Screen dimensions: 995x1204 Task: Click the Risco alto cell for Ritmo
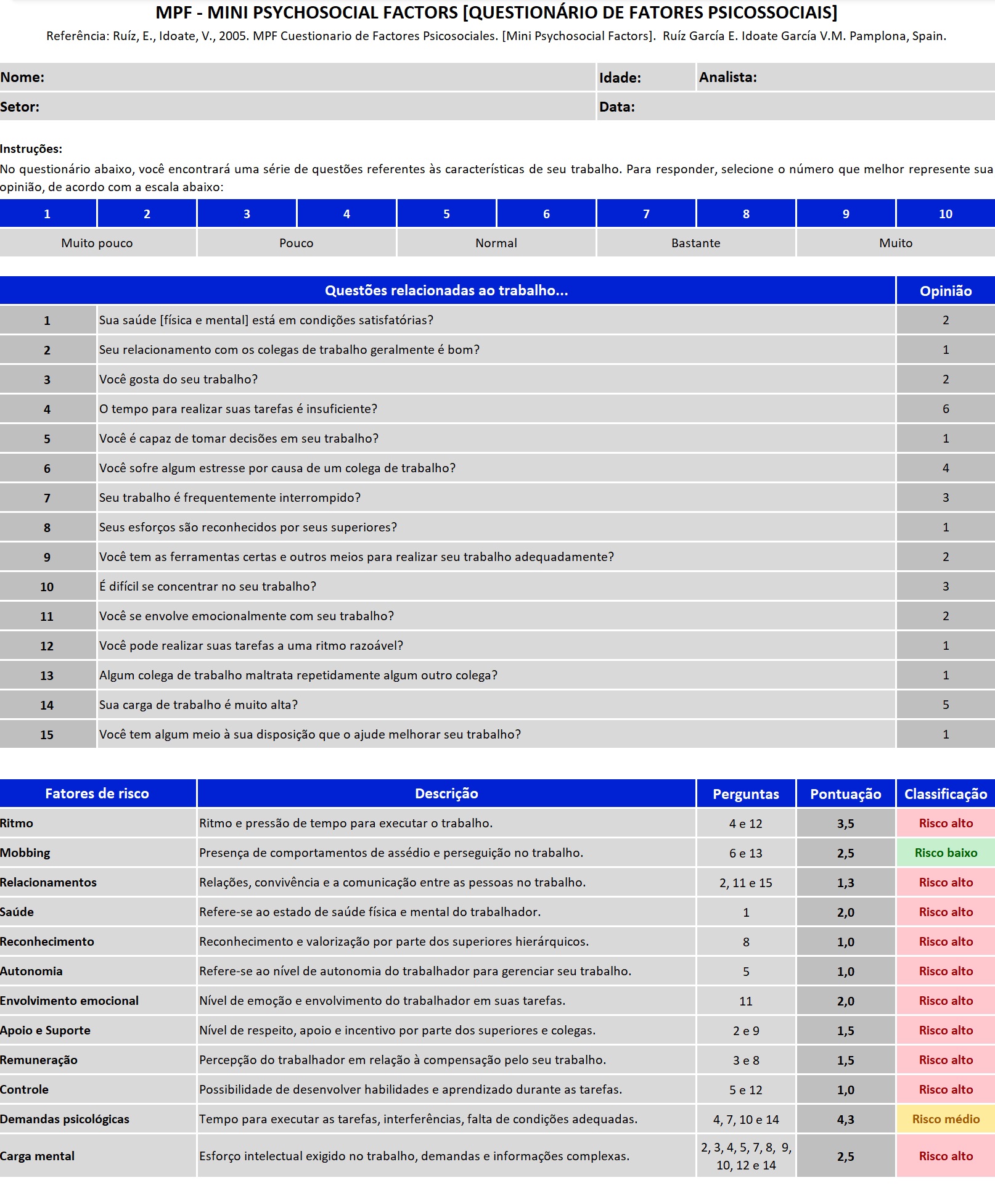945,823
